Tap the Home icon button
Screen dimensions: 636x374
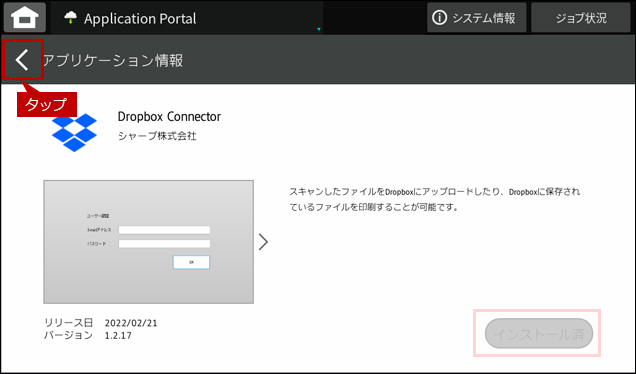25,17
